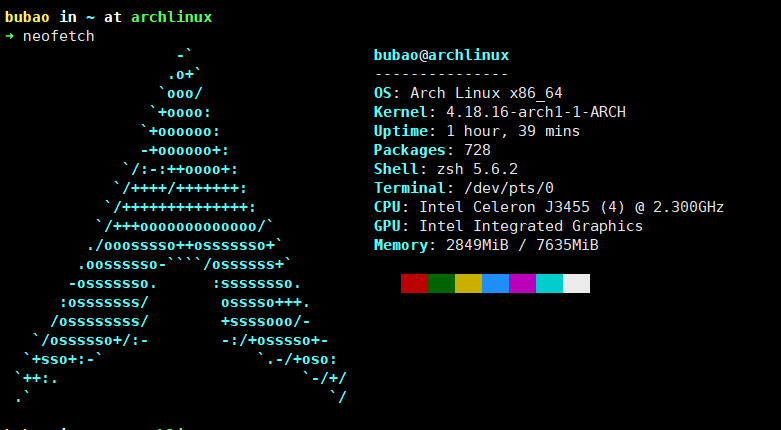Click 'Arch Linux x86_64' OS value
The image size is (781, 430).
point(486,93)
